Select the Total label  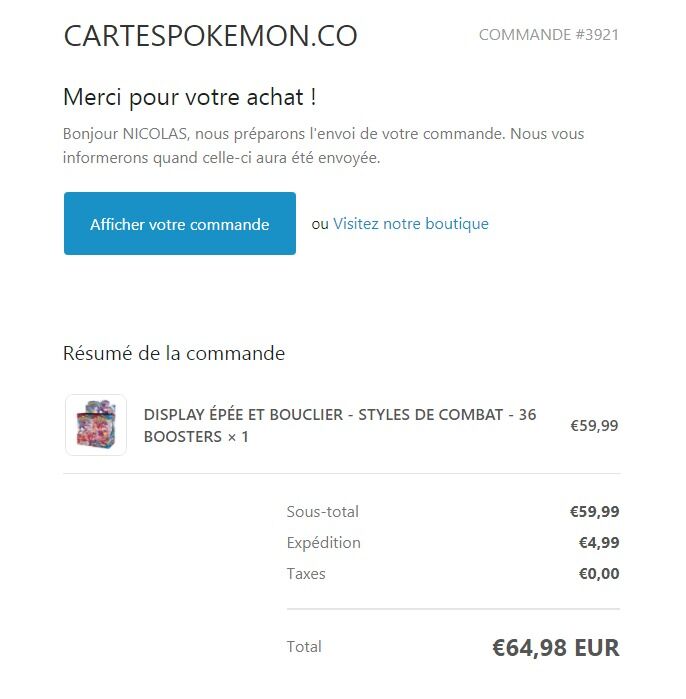[x=304, y=646]
